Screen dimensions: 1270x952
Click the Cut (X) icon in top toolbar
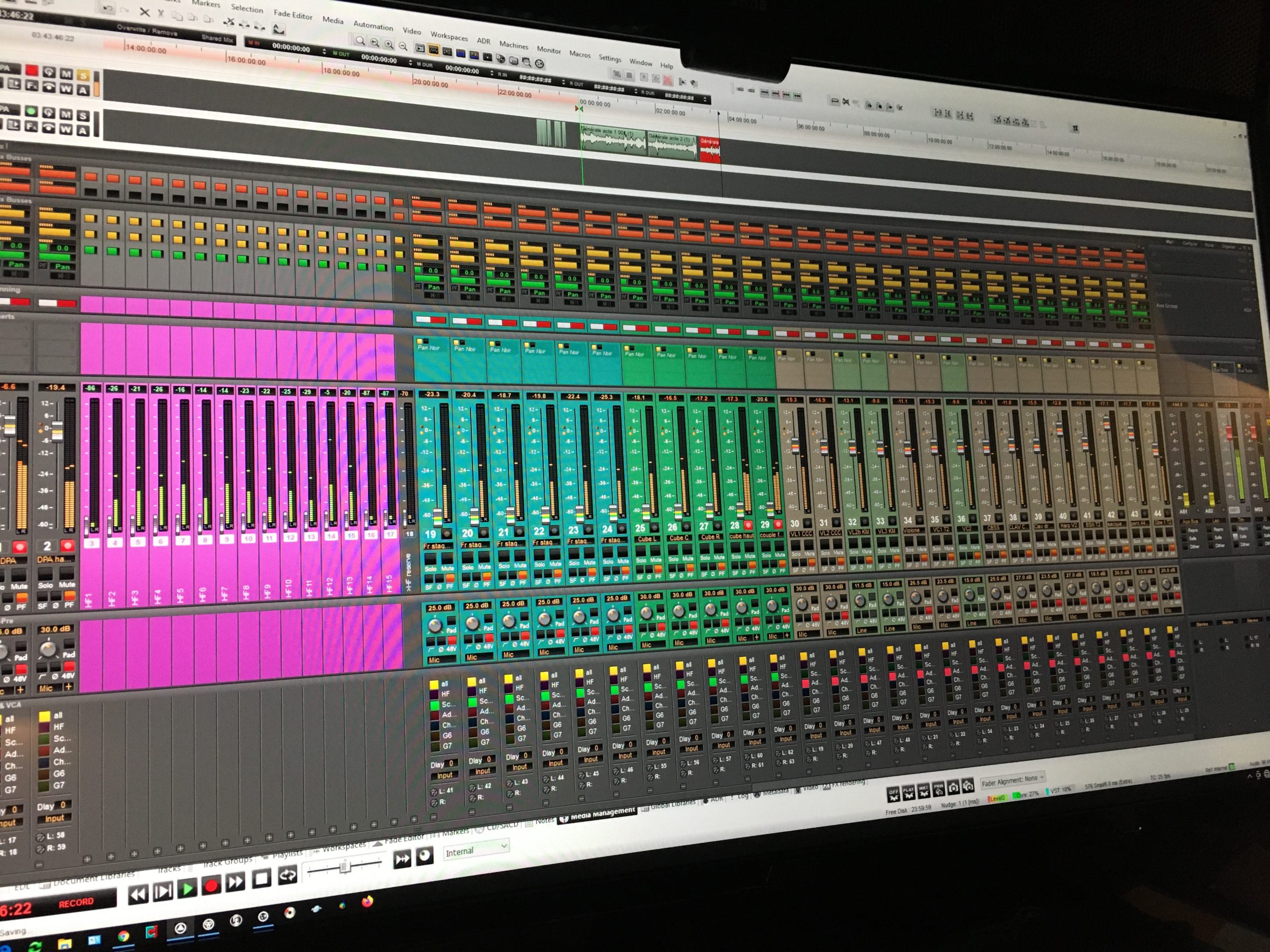[145, 11]
